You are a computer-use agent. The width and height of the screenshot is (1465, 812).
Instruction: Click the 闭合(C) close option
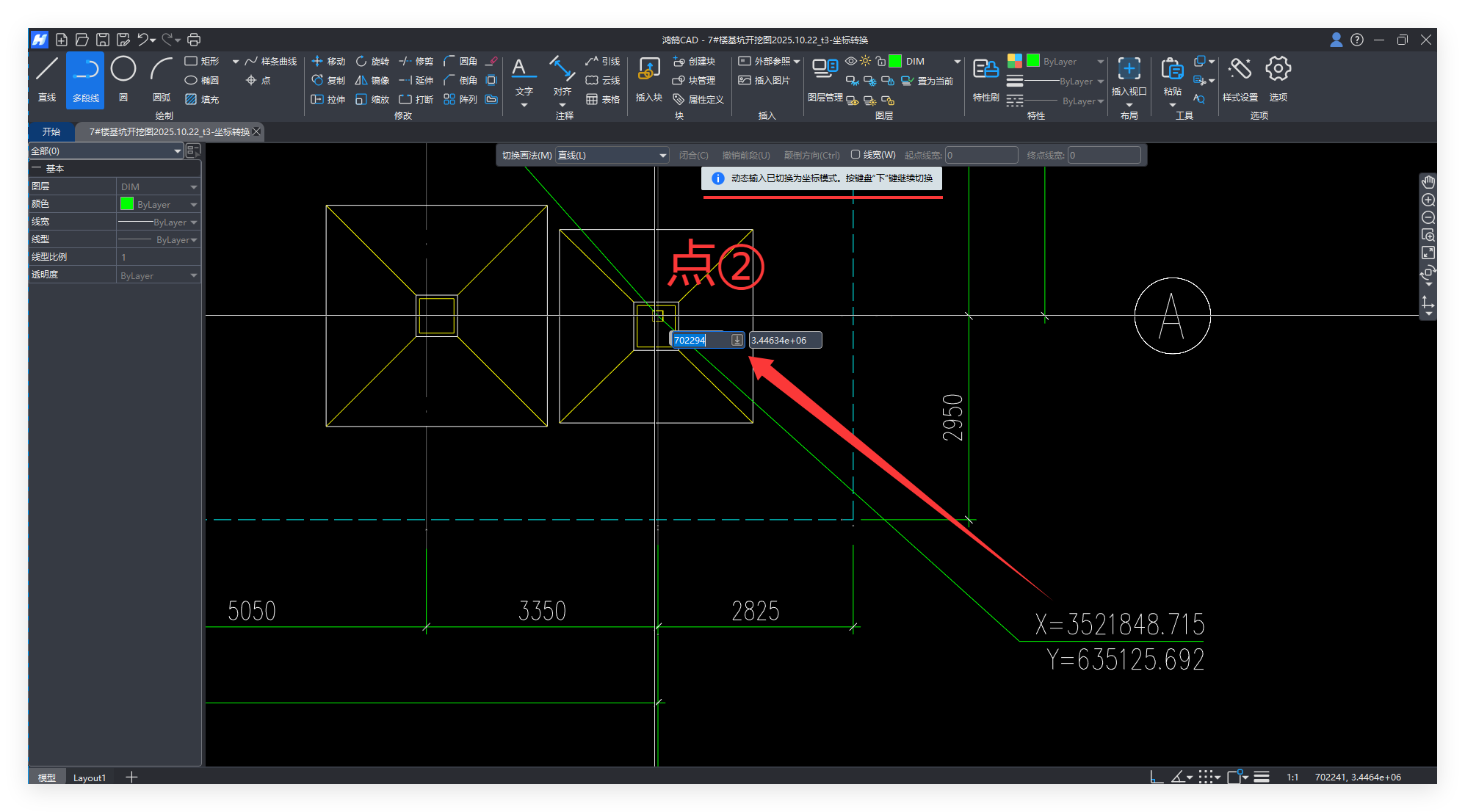click(693, 155)
